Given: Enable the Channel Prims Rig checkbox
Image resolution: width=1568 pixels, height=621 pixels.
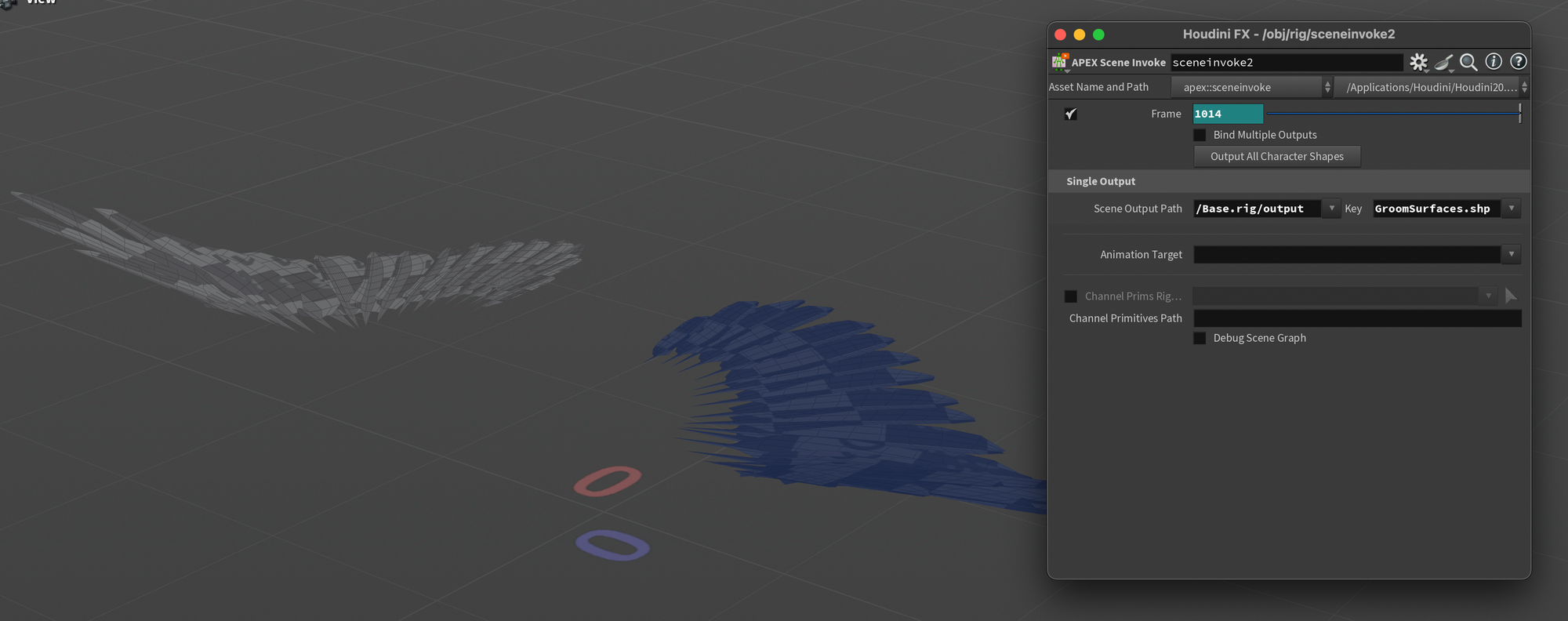Looking at the screenshot, I should click(1071, 296).
